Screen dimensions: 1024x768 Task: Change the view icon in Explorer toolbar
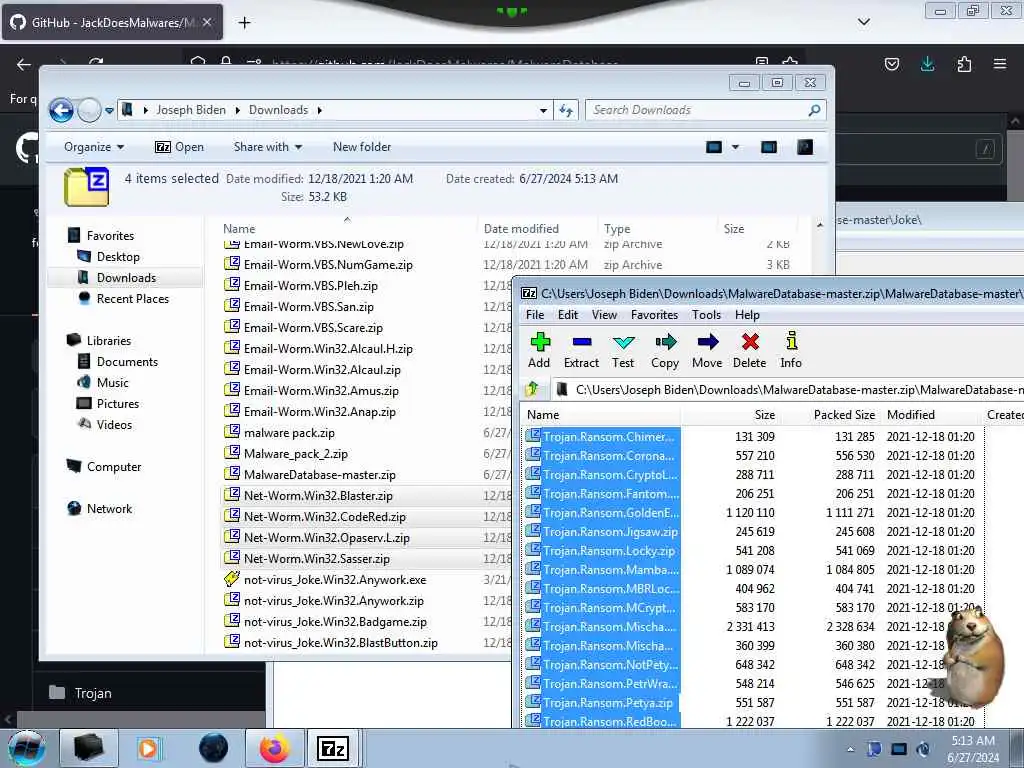714,147
